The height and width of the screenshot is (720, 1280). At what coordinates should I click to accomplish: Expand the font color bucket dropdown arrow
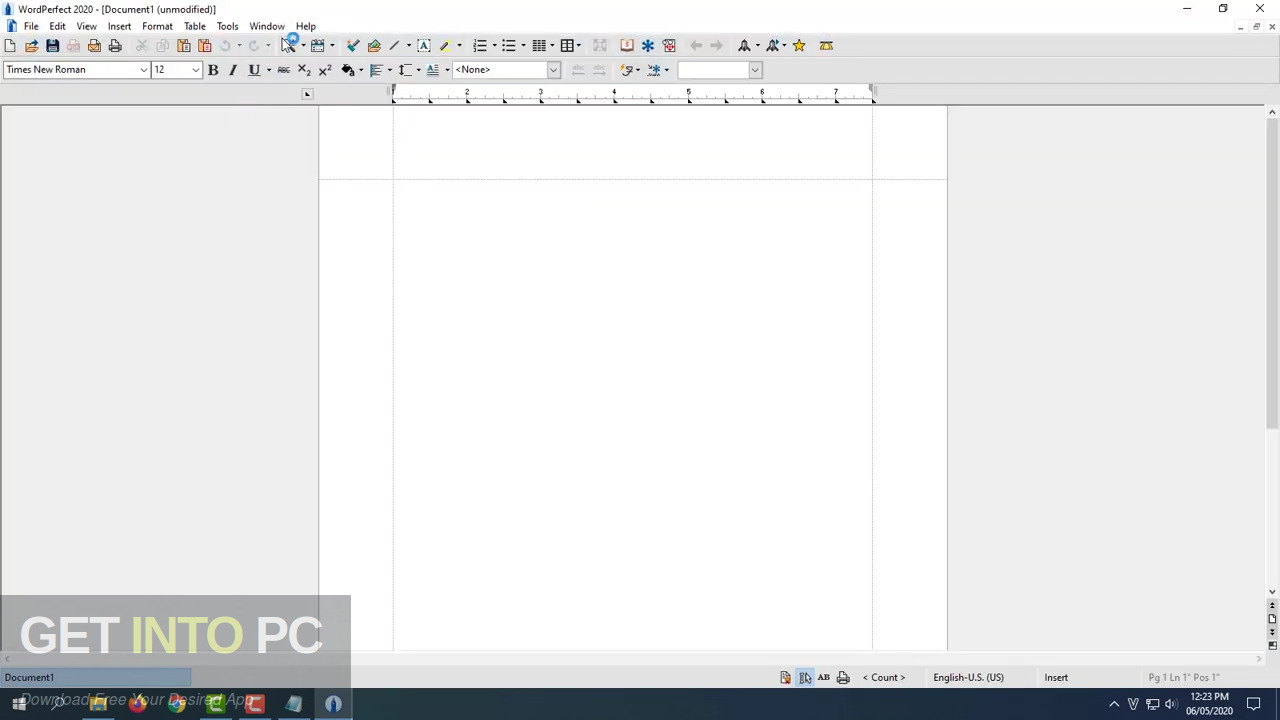pos(360,70)
